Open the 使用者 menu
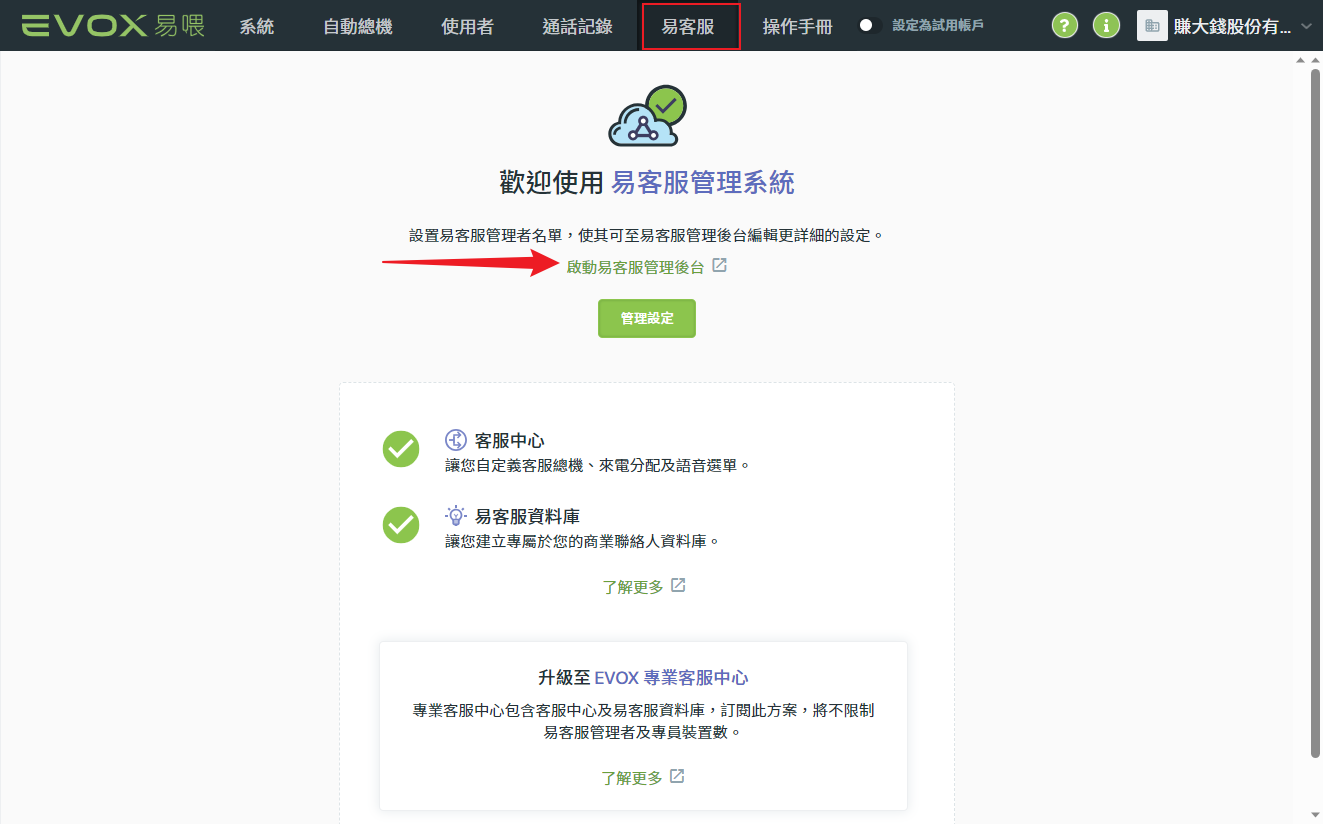 (467, 27)
